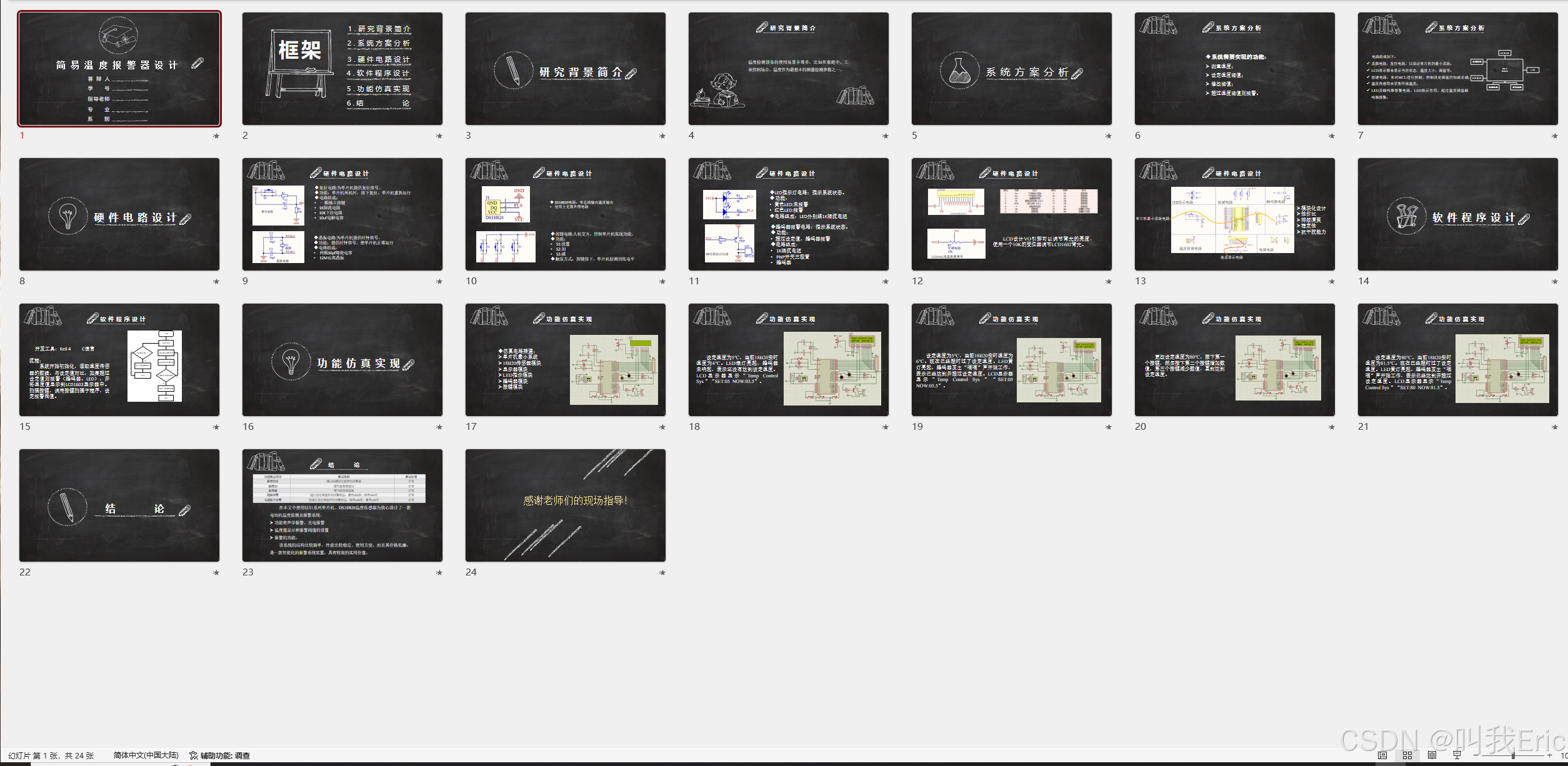Click the zoom slider handle
1568x766 pixels.
click(x=1513, y=755)
